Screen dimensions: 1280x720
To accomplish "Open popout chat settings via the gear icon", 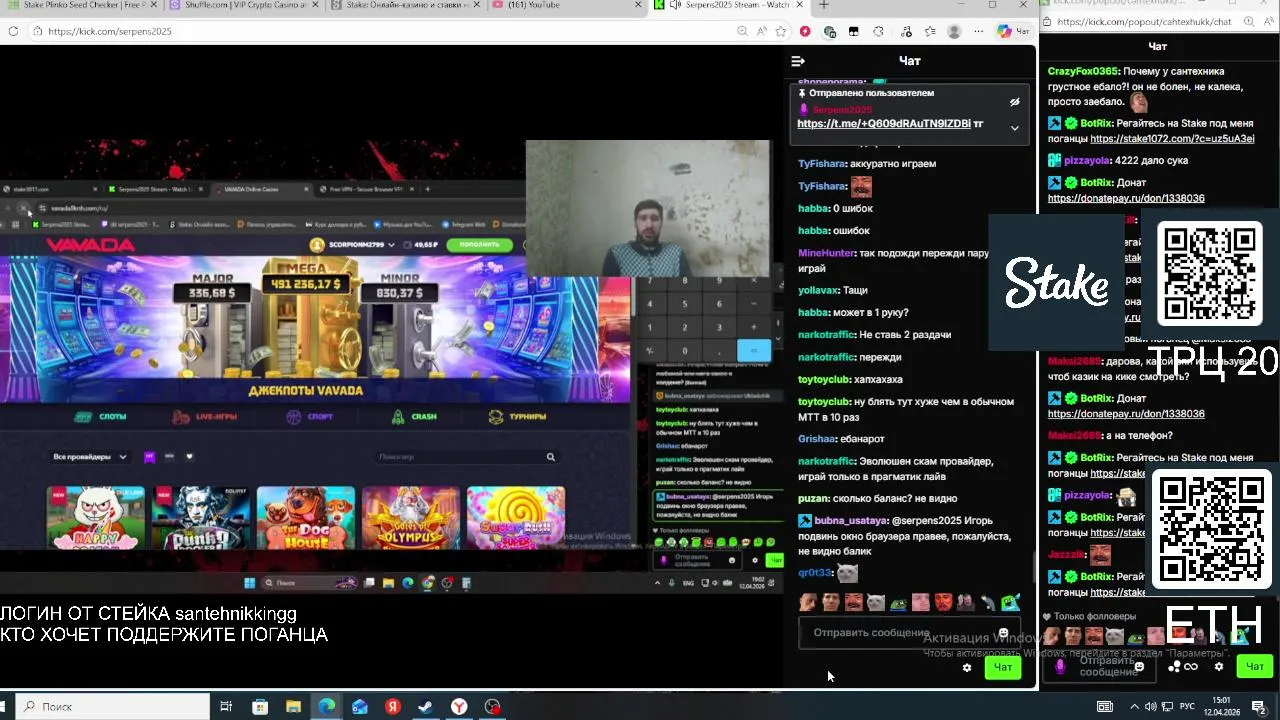I will tap(1218, 667).
